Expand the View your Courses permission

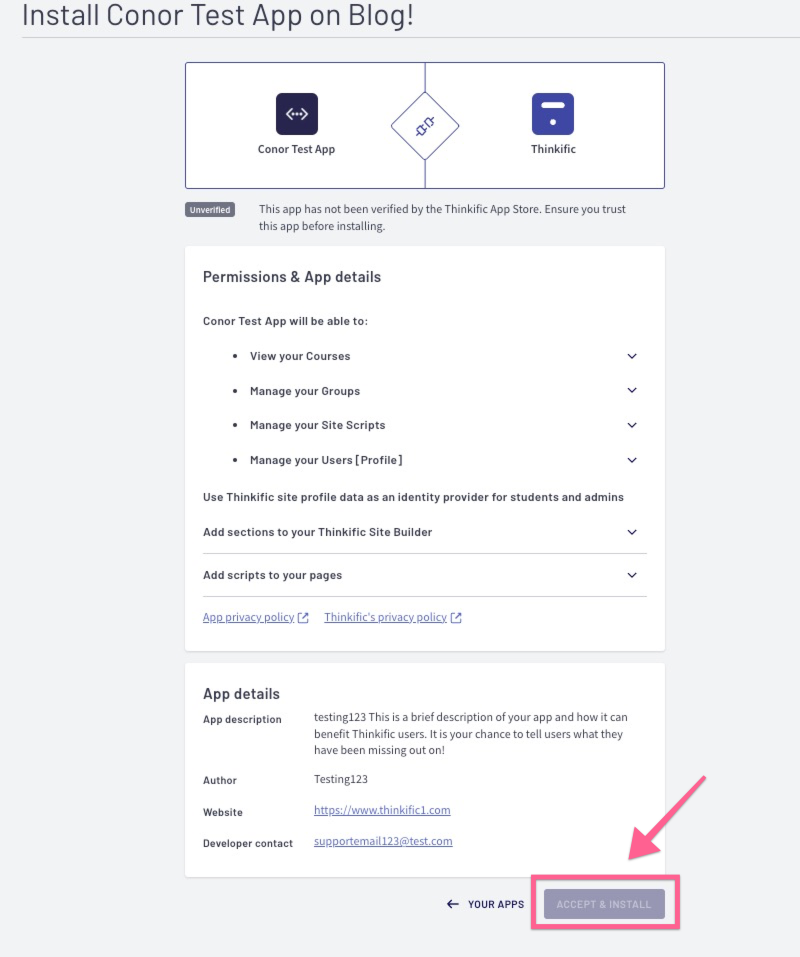point(632,356)
